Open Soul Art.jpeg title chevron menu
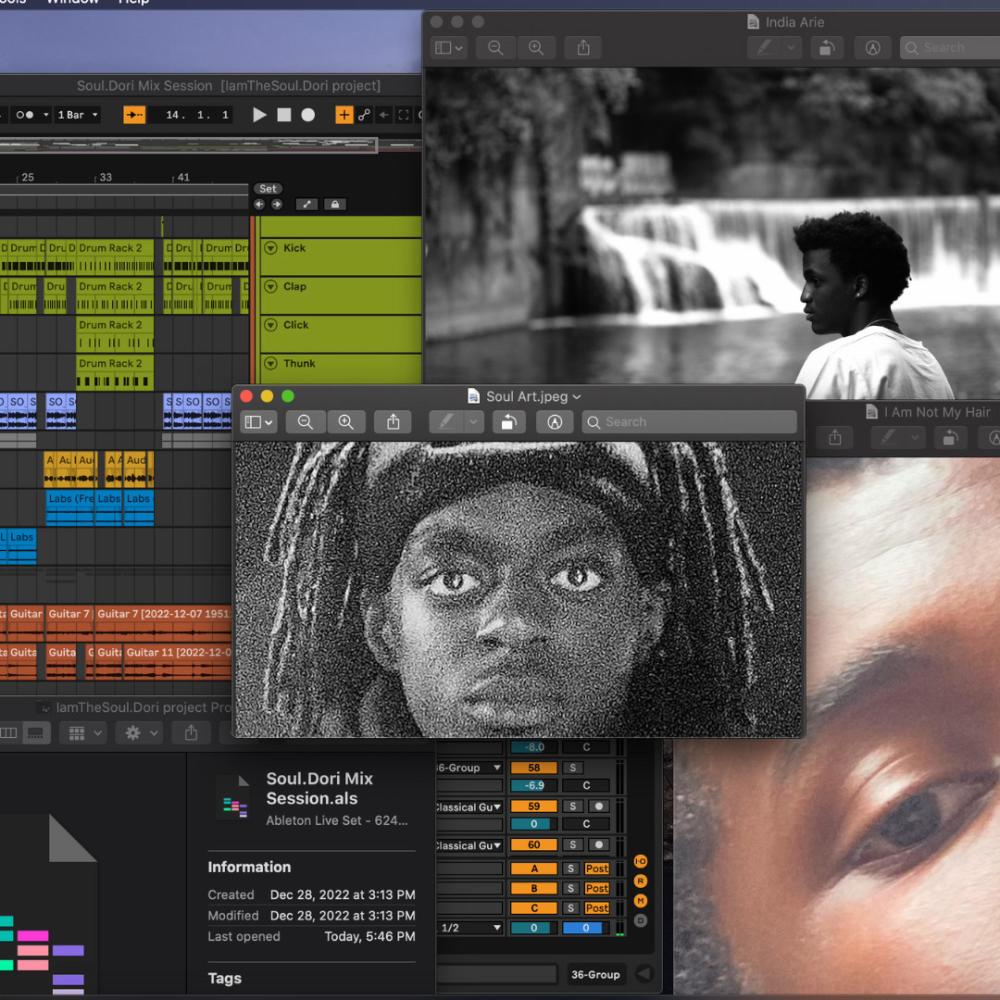Viewport: 1000px width, 1000px height. click(x=577, y=397)
